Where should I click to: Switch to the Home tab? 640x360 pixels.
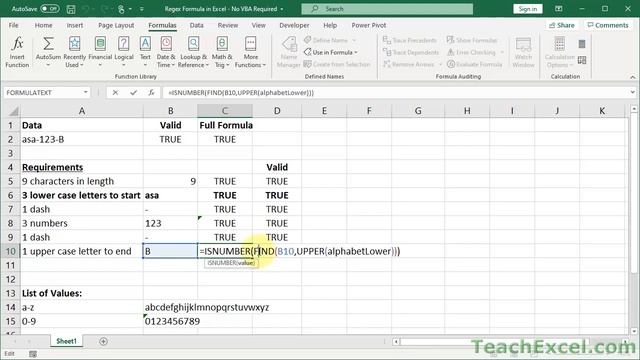43,25
